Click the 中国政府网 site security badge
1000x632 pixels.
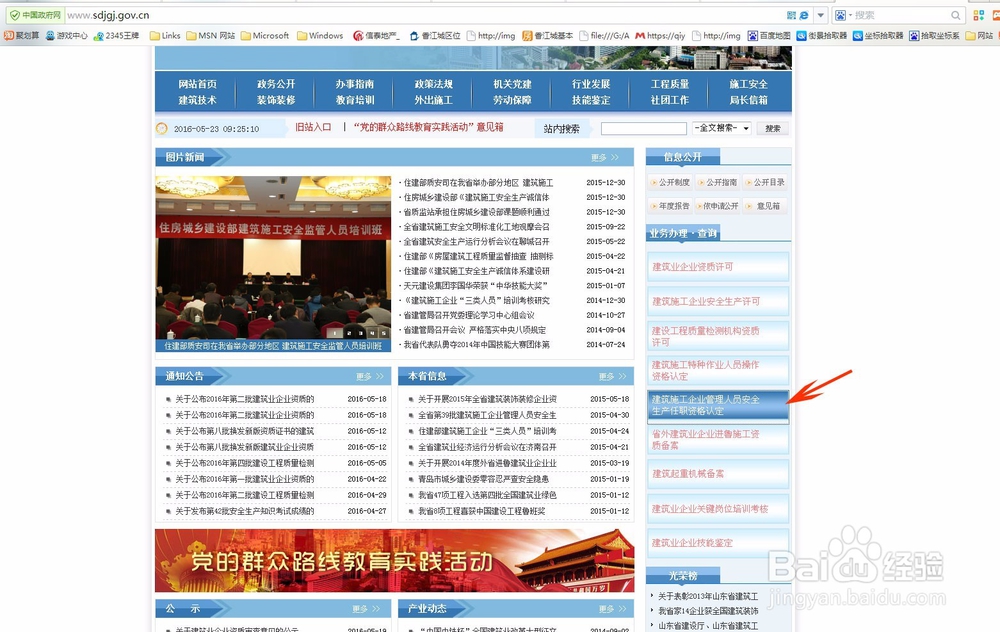tap(35, 15)
